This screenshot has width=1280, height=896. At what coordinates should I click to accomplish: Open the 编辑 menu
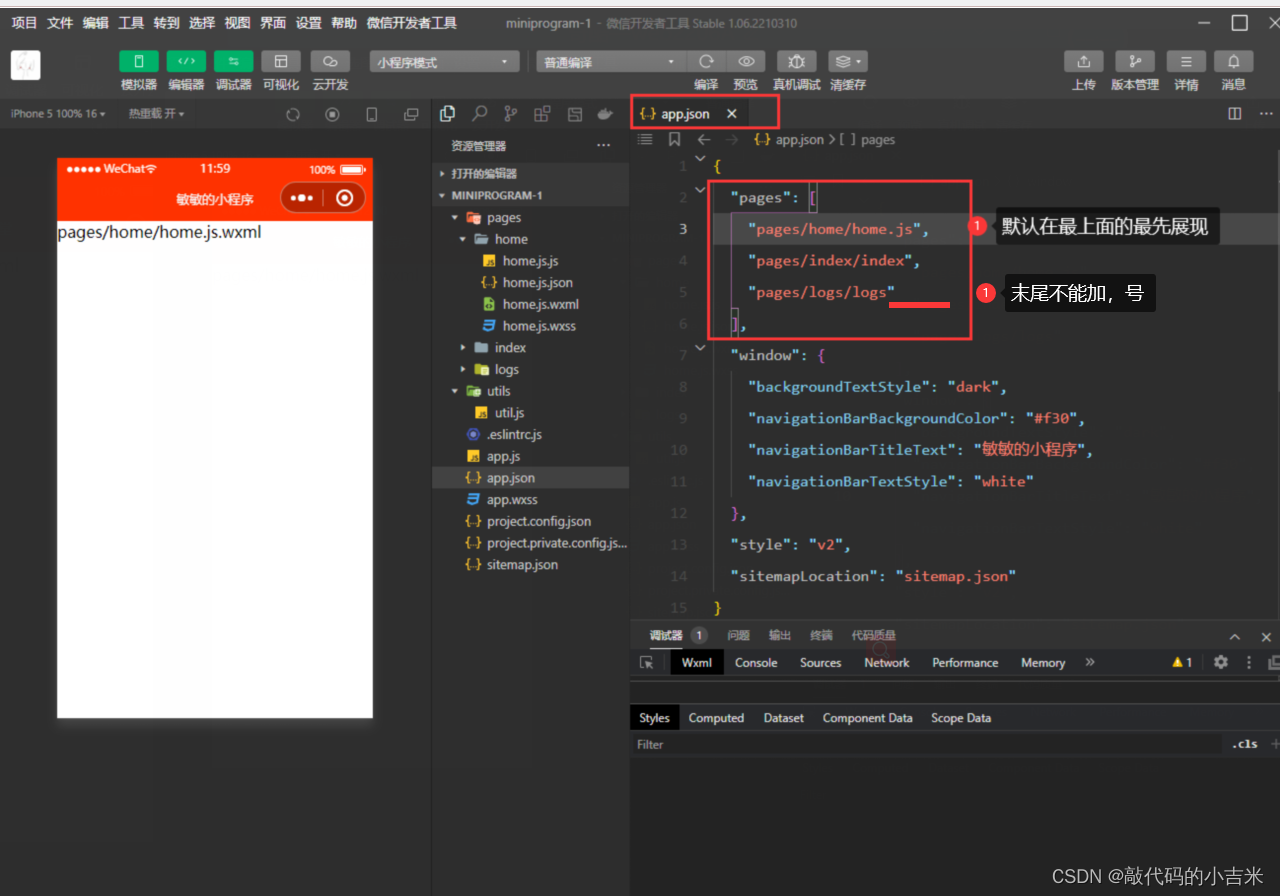96,23
